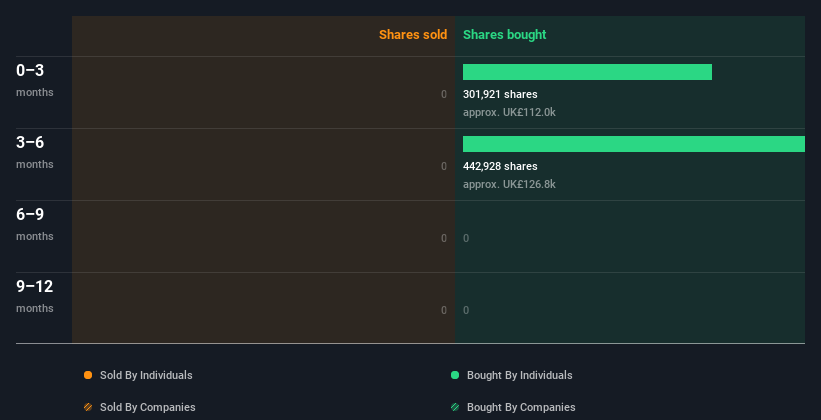Click shares sold zero in 9–12 months row
821x420 pixels.
(x=444, y=310)
